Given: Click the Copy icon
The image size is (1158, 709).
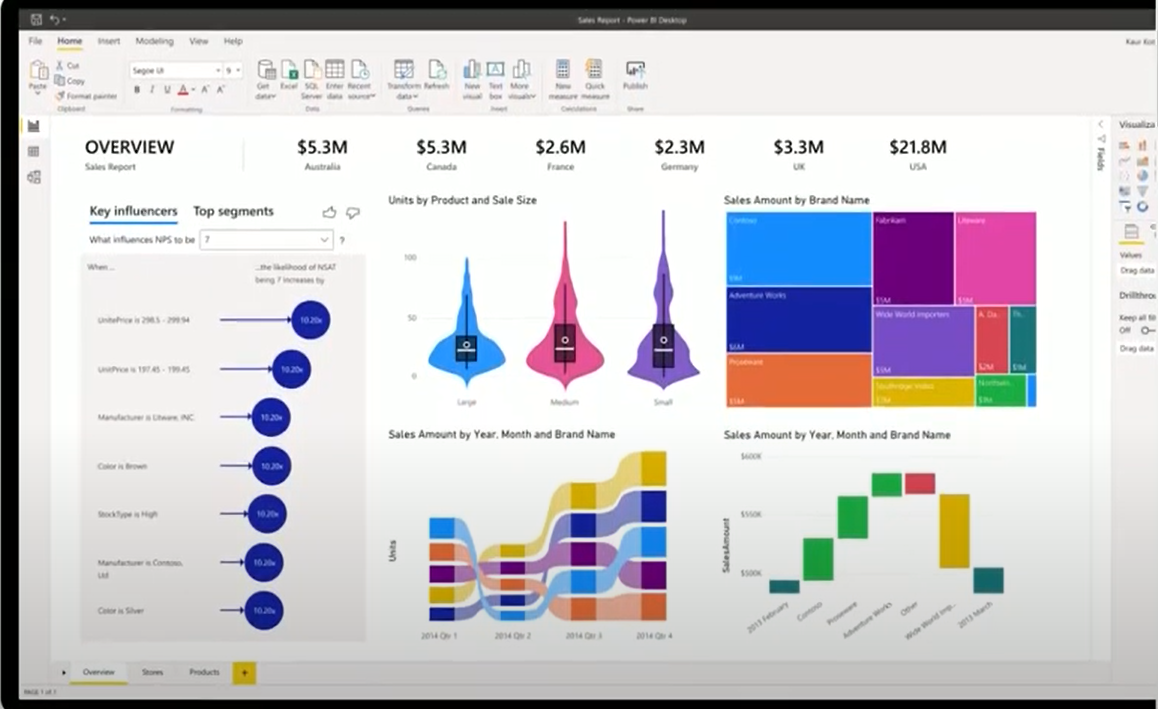Looking at the screenshot, I should 60,81.
